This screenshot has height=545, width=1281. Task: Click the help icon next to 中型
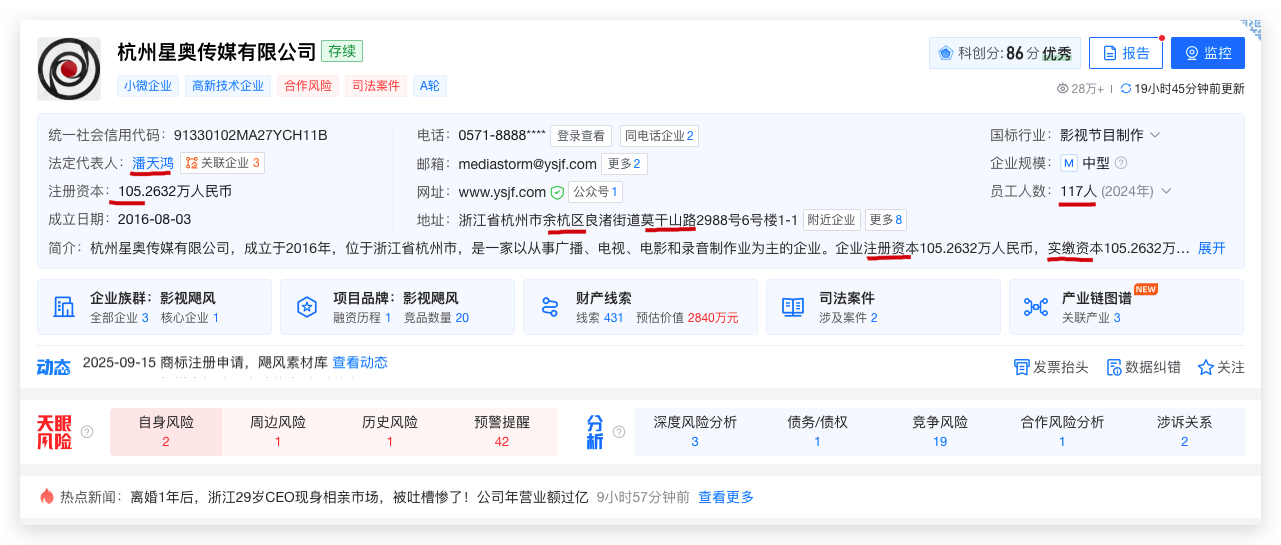pos(1121,163)
